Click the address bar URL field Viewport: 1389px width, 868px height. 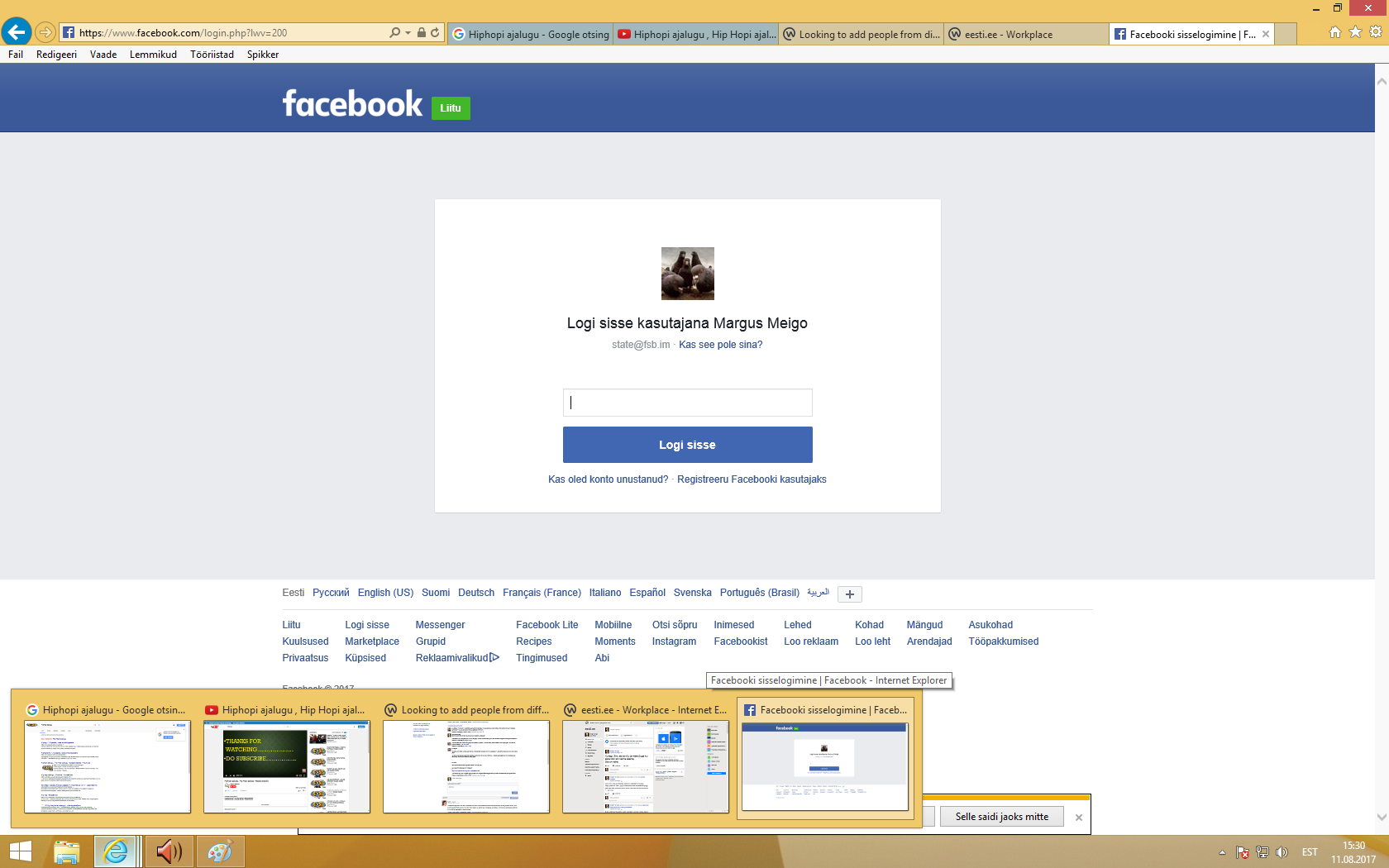(x=231, y=33)
